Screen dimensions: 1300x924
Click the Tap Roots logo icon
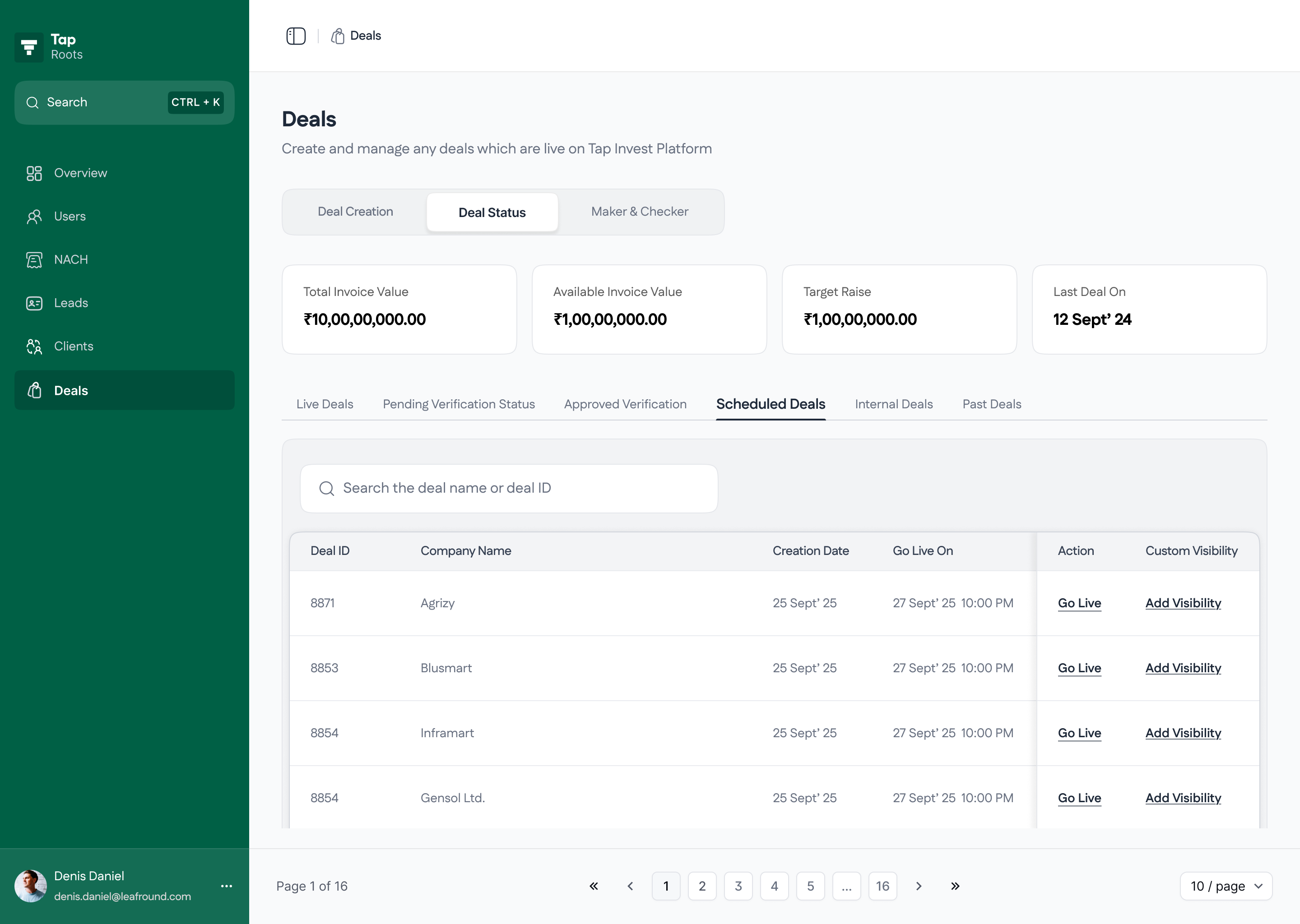click(28, 47)
